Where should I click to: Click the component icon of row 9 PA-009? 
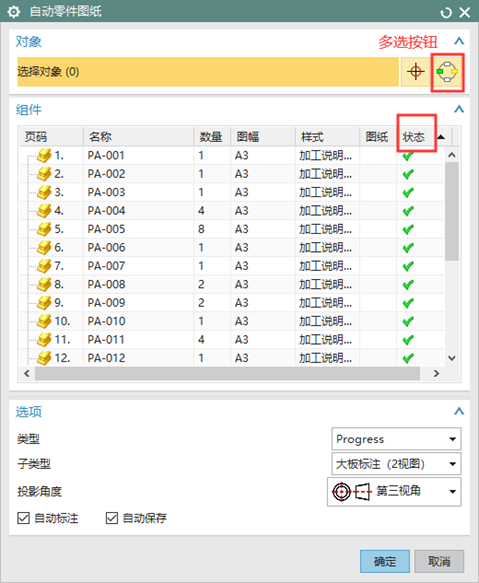point(44,303)
